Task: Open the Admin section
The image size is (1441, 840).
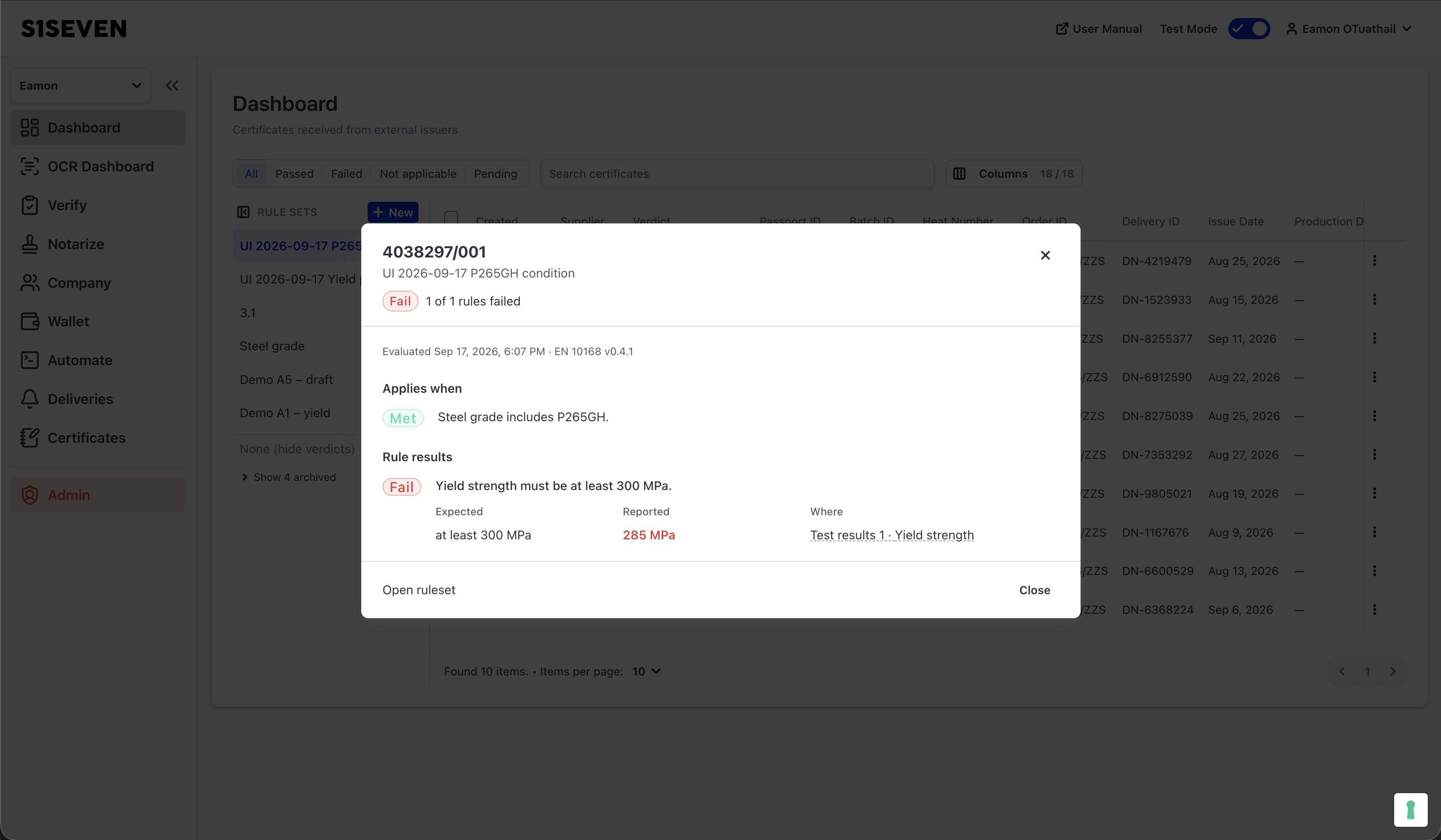Action: (98, 494)
